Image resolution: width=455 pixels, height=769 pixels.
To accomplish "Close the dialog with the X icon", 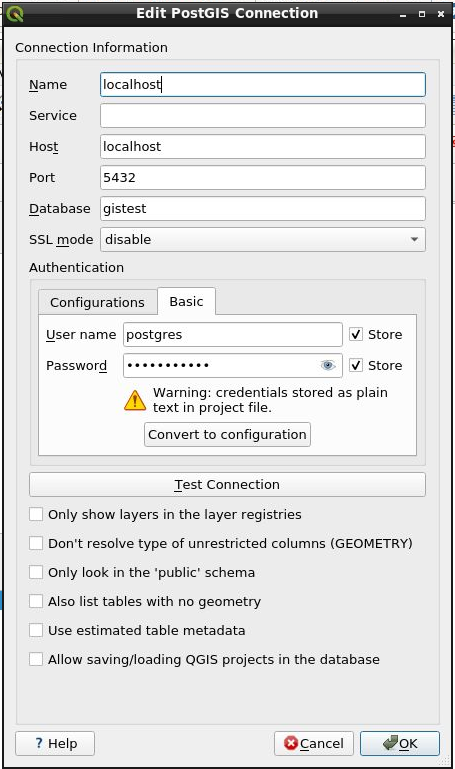I will pos(441,14).
